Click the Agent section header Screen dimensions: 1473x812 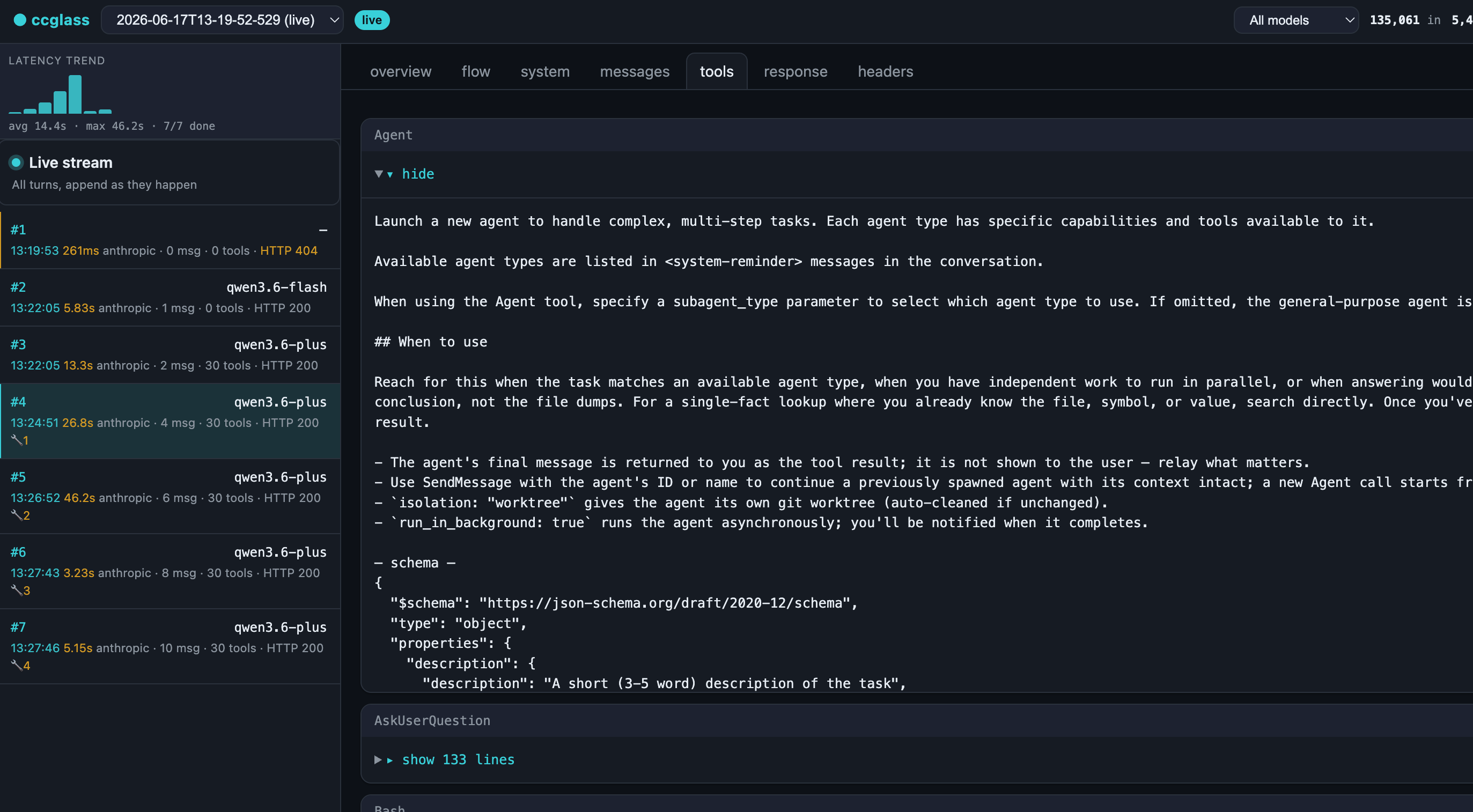(x=917, y=135)
